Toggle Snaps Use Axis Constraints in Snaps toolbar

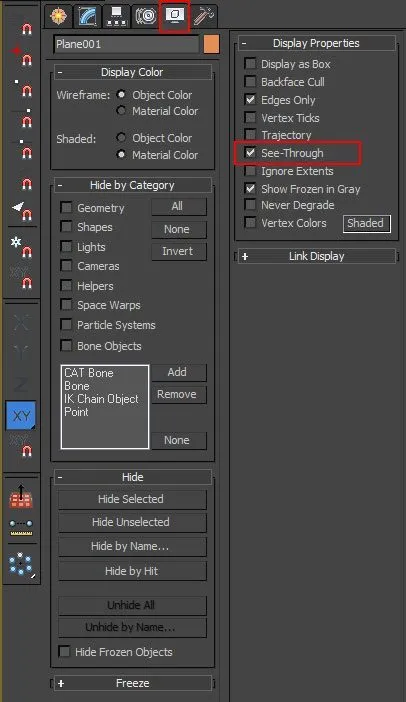point(21,278)
